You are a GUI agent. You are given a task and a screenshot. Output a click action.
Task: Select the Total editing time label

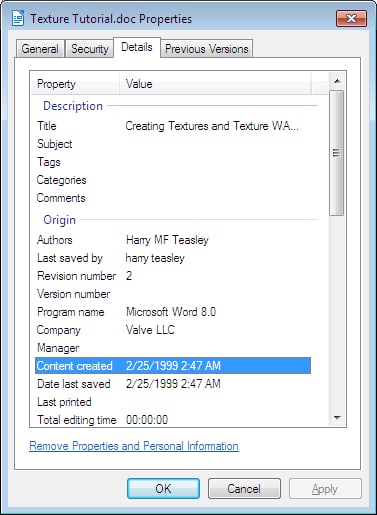click(77, 420)
